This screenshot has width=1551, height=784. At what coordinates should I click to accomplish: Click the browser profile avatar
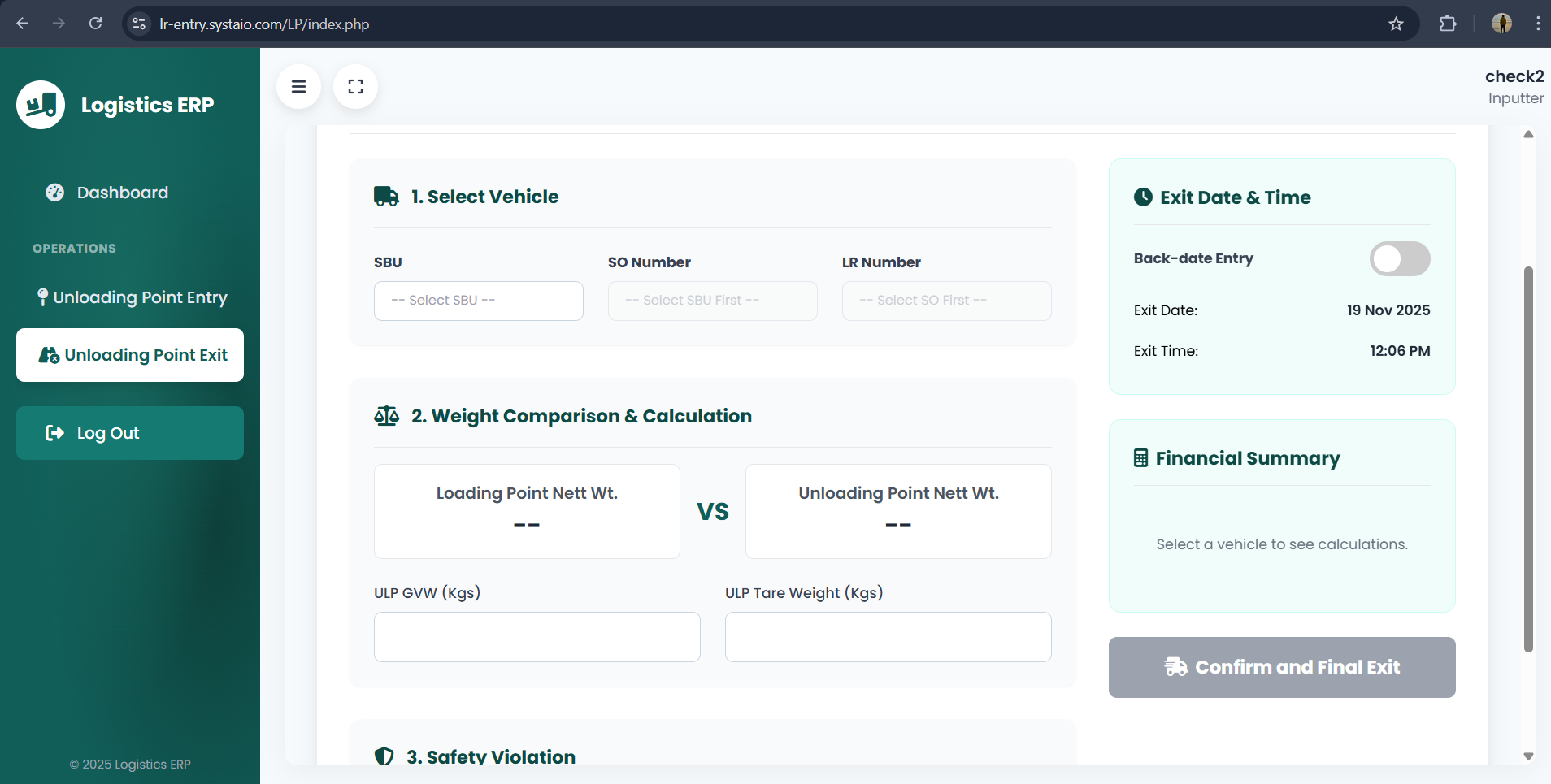point(1501,24)
